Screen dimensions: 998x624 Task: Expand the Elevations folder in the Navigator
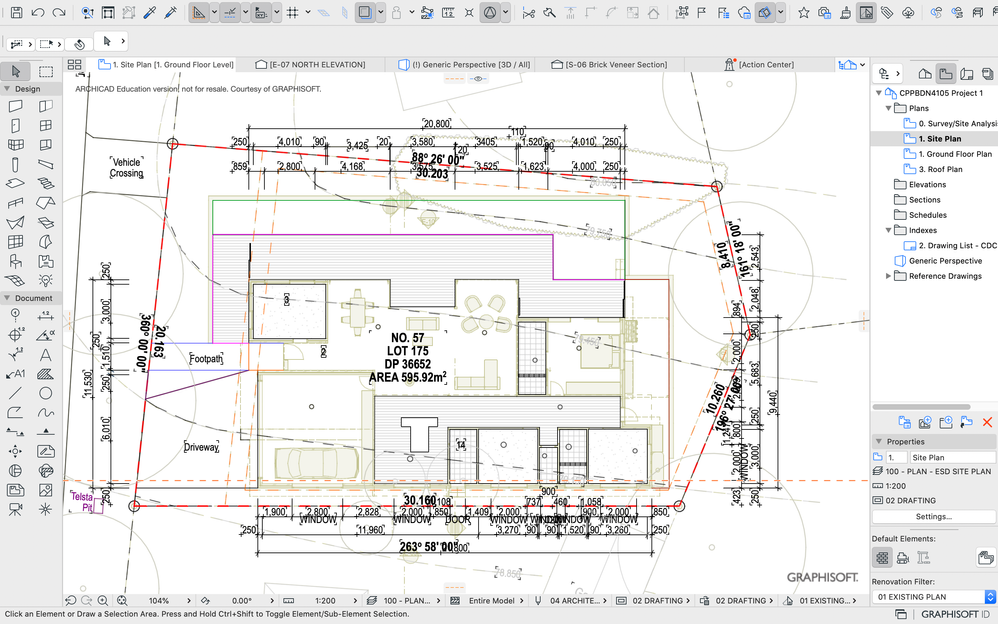click(x=888, y=184)
